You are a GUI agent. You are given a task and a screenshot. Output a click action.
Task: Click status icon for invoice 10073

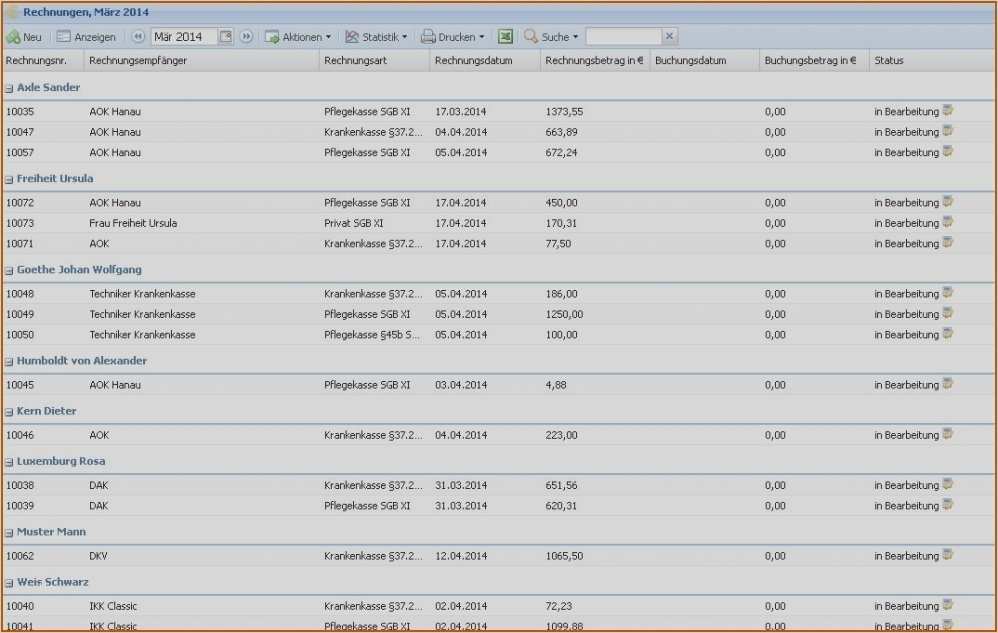click(x=948, y=222)
